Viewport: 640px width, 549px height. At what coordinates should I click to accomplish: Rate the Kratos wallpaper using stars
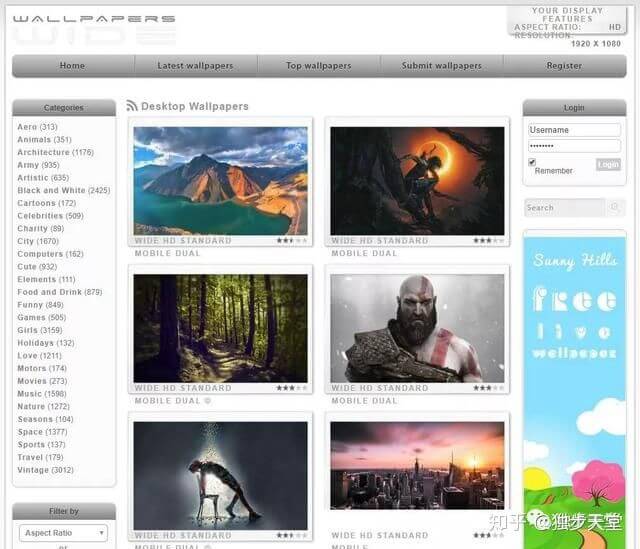[489, 388]
